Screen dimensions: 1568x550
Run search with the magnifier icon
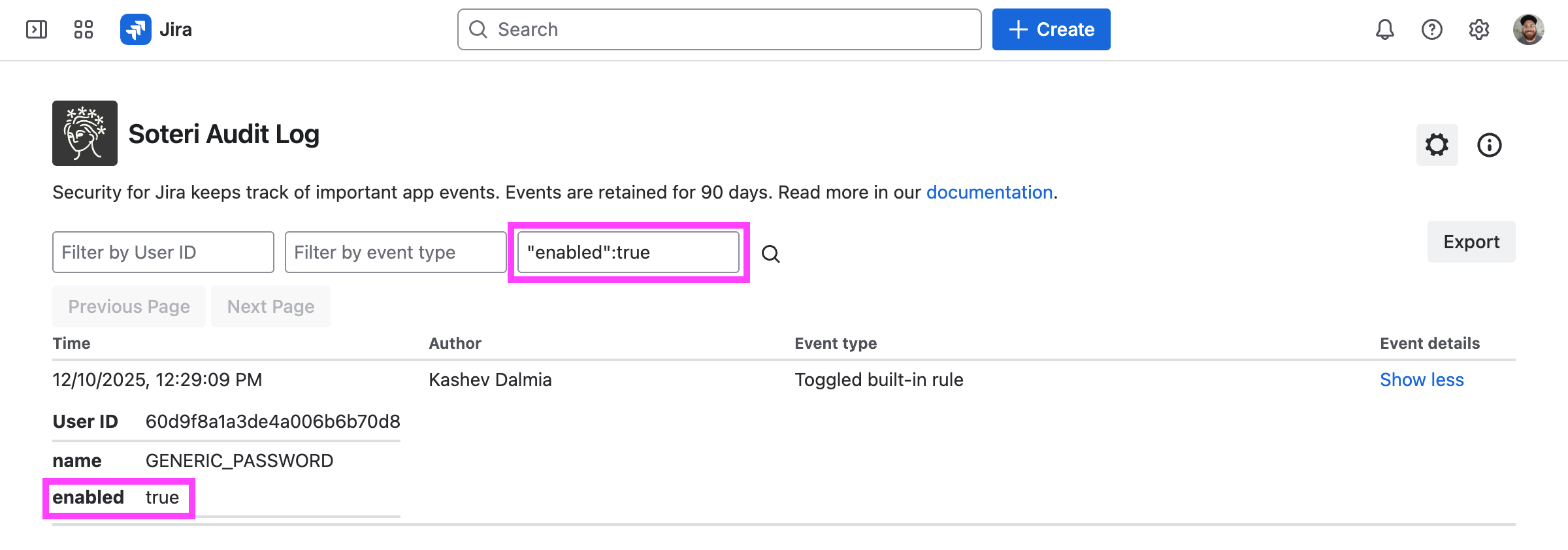771,253
